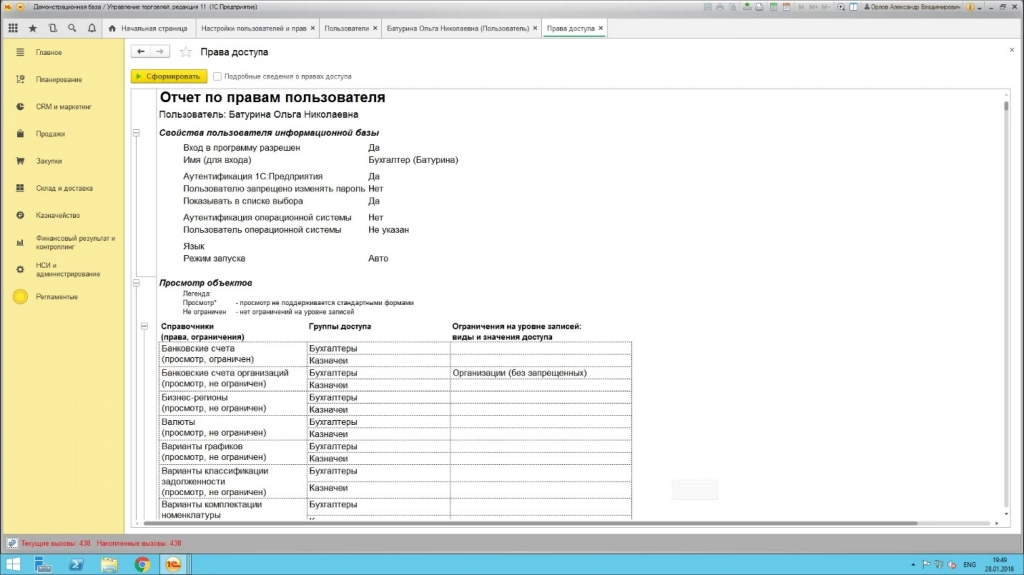Click the Сформировать button
This screenshot has height=575, width=1024.
coord(169,76)
